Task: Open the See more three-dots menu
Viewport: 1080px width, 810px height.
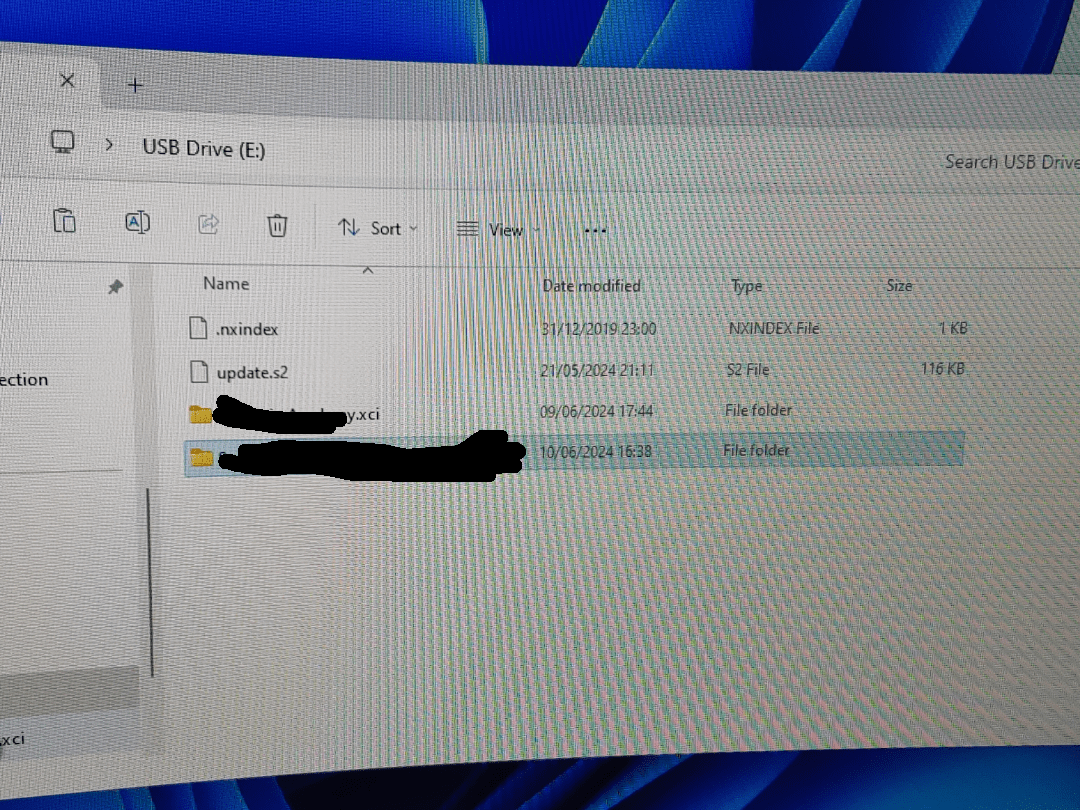Action: point(595,231)
